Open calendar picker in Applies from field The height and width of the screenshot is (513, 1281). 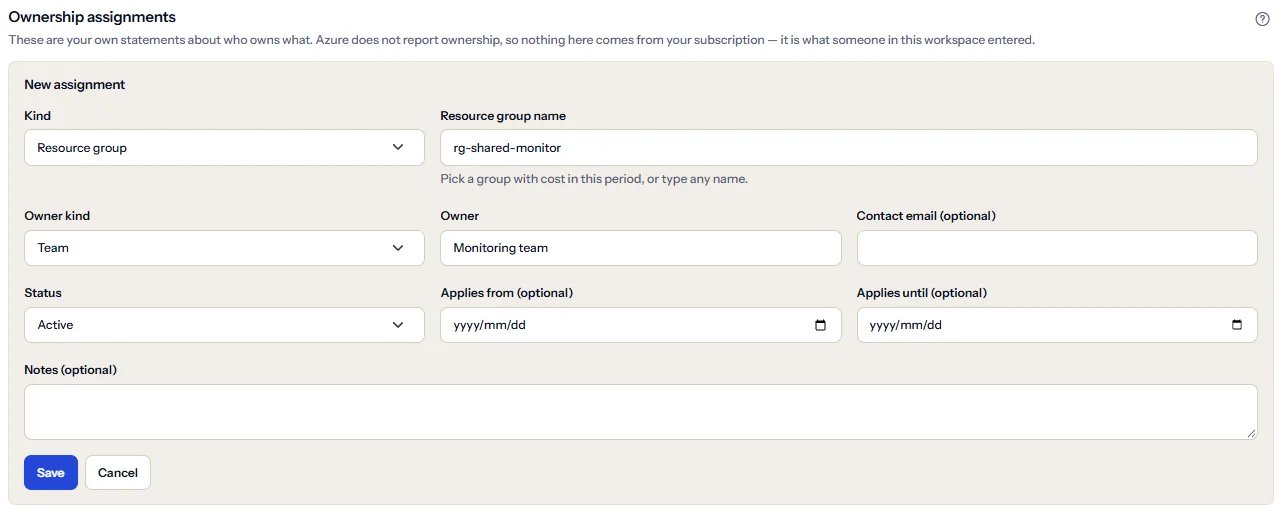(820, 325)
